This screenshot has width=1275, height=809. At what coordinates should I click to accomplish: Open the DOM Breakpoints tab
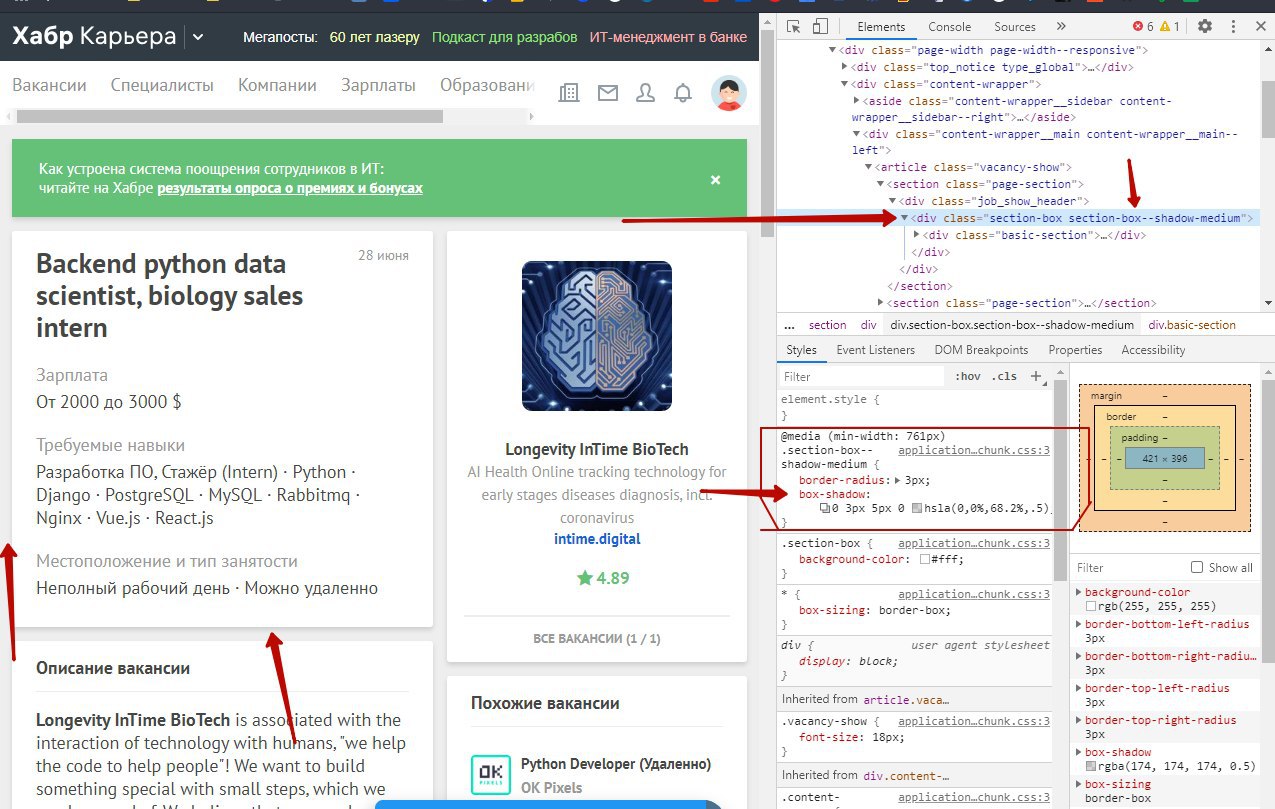[981, 350]
